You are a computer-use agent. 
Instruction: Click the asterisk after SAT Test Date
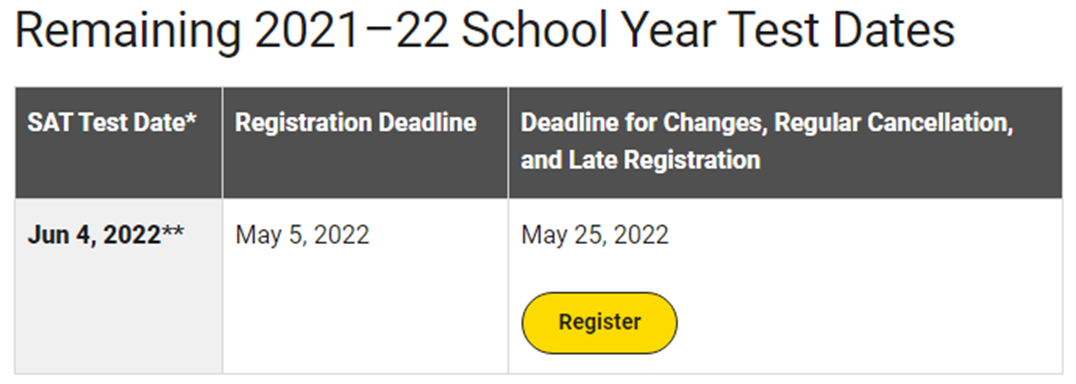click(191, 119)
